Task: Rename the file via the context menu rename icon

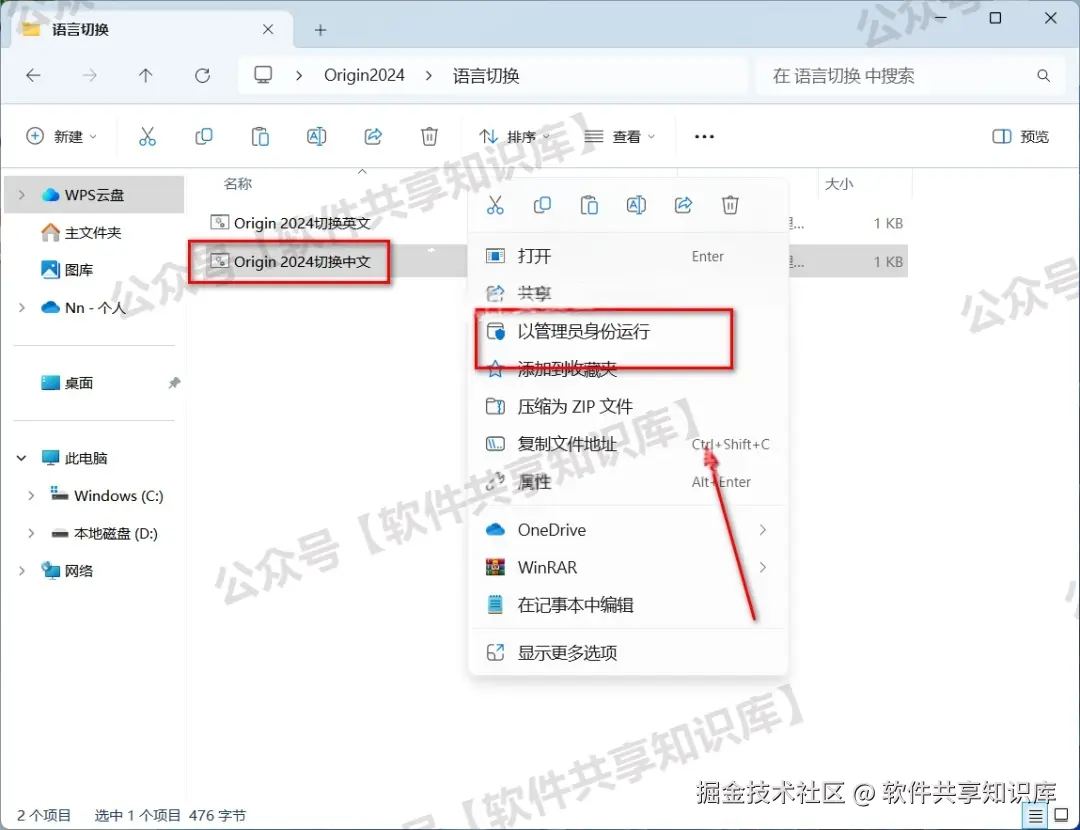Action: 636,205
